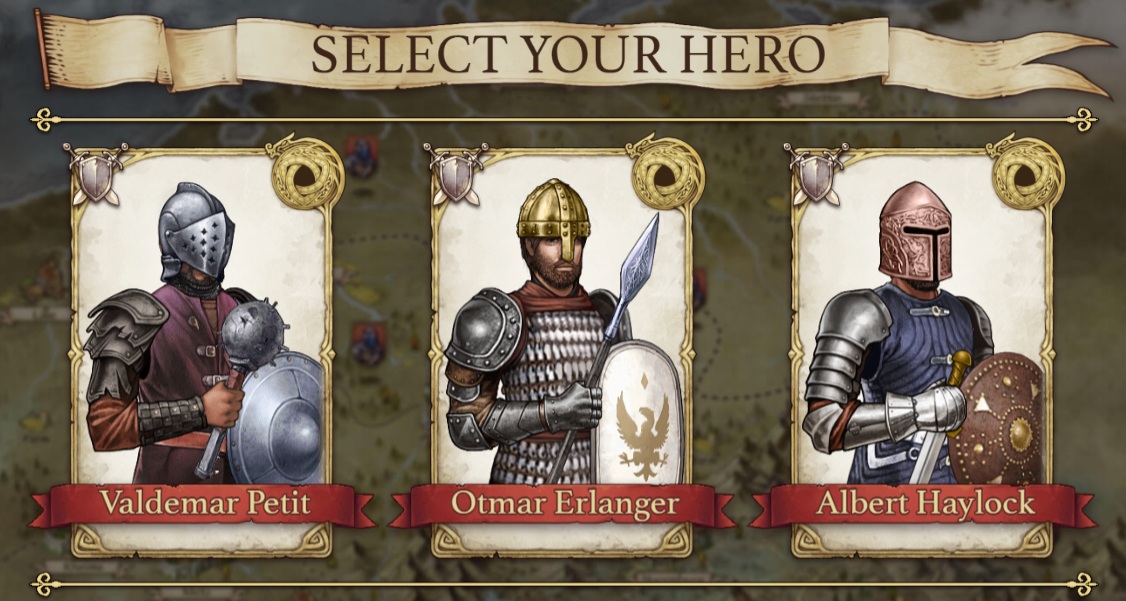Select the Albert Haylock name ribbon
Viewport: 1126px width, 601px height.
[x=923, y=504]
